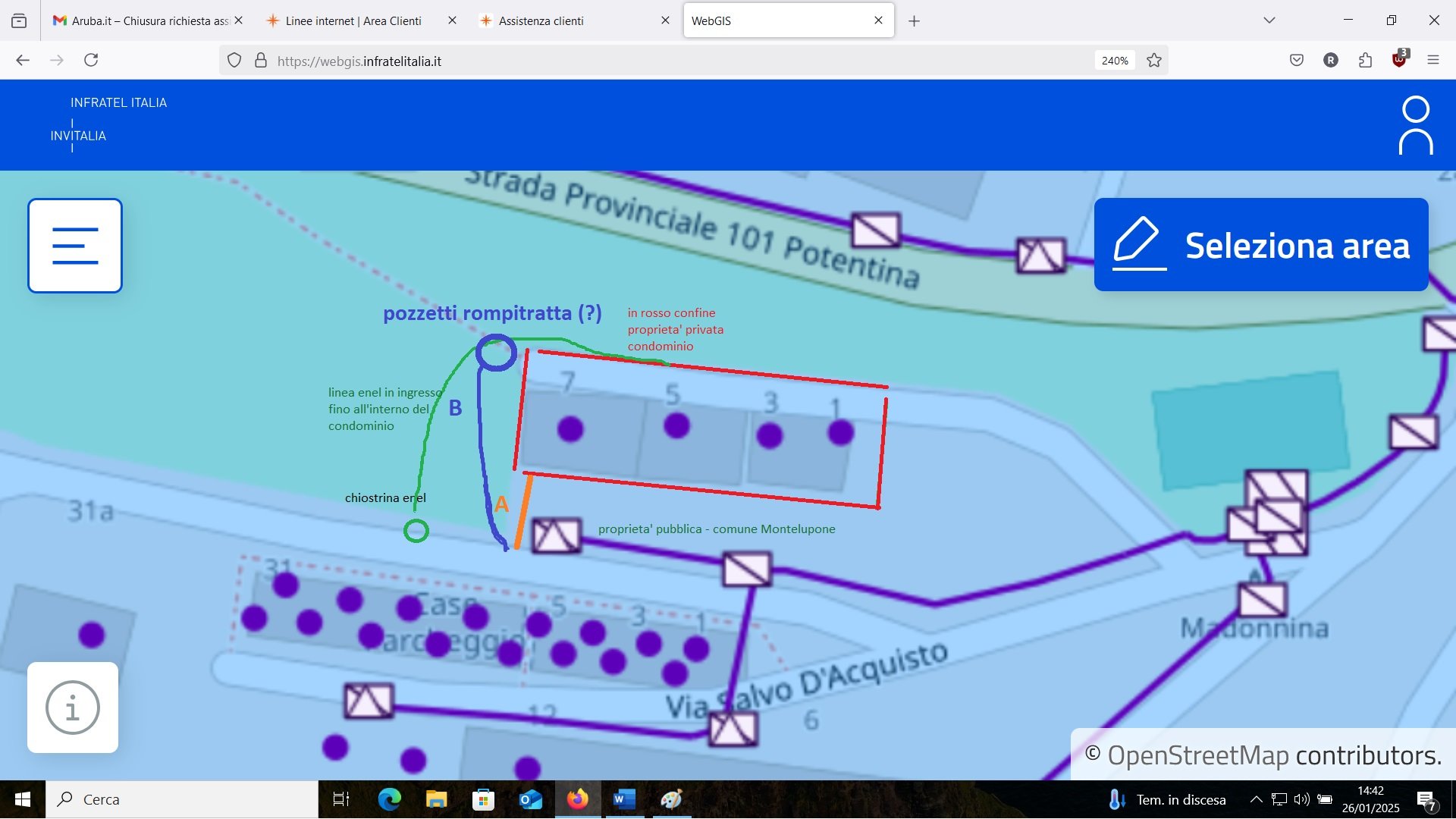Open the WebGIS hamburger menu

tap(75, 246)
